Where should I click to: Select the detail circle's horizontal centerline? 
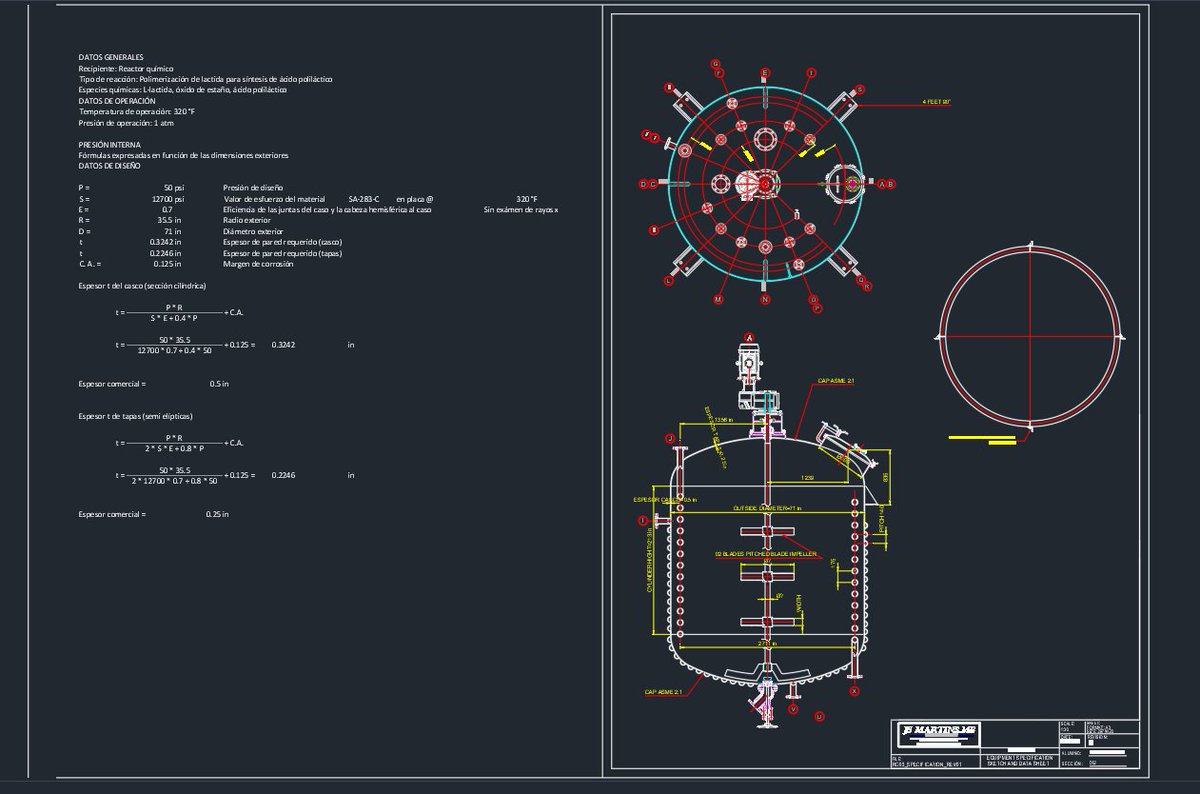pyautogui.click(x=1032, y=336)
